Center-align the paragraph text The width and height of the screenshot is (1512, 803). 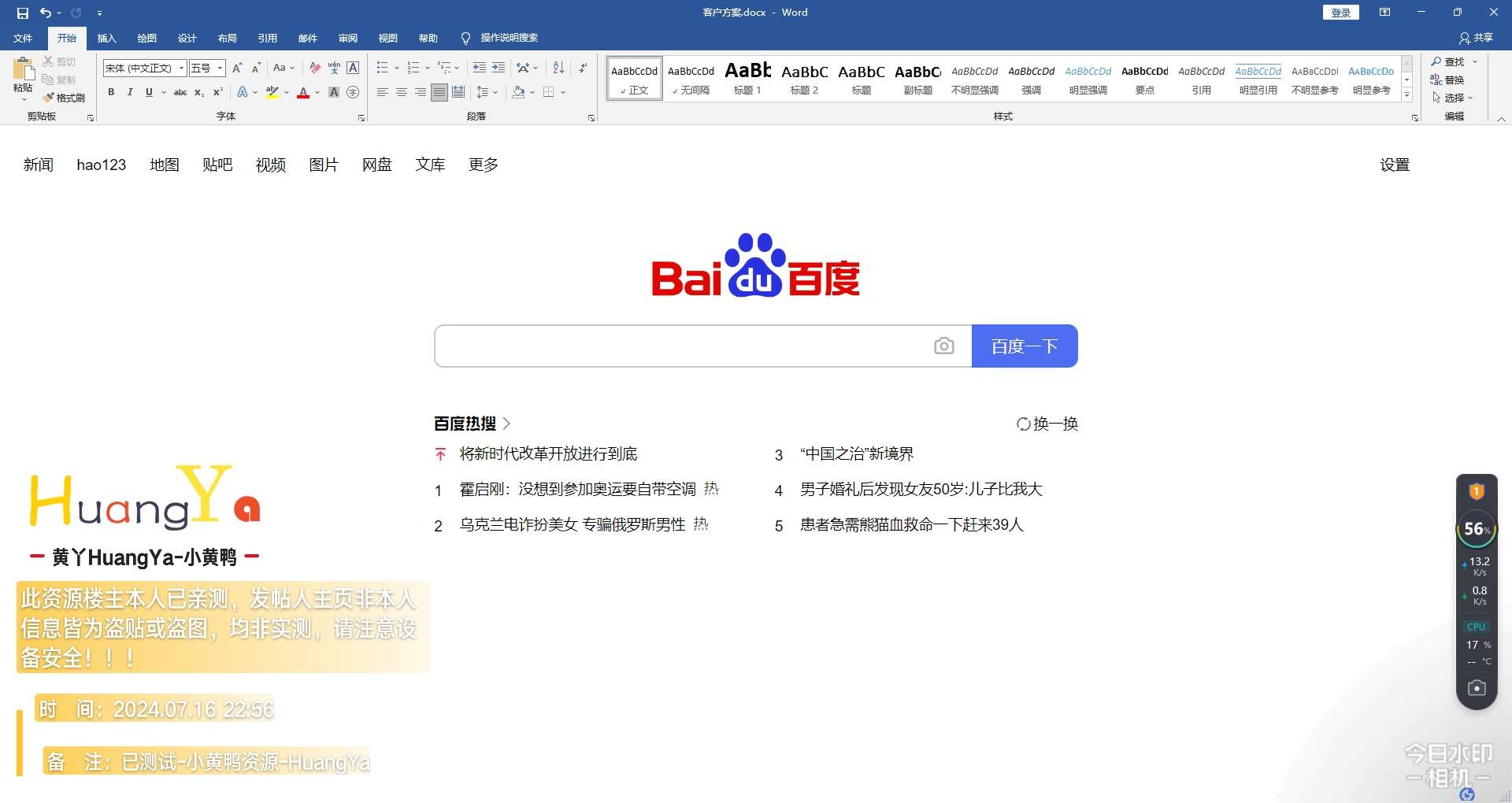point(402,92)
